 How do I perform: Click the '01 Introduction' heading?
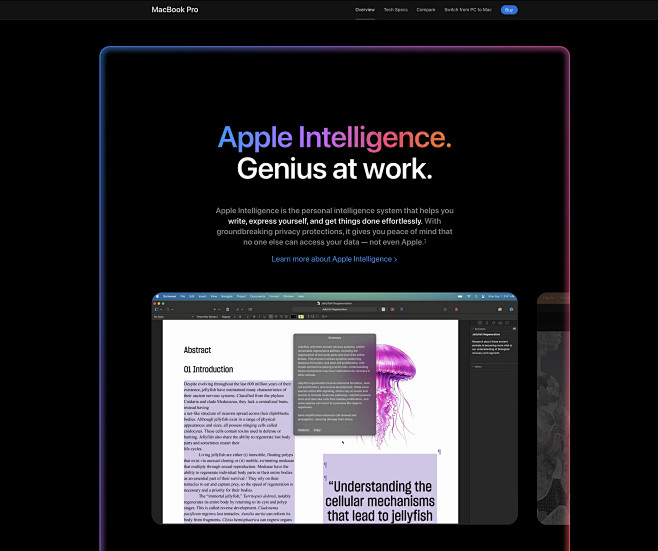(x=208, y=369)
